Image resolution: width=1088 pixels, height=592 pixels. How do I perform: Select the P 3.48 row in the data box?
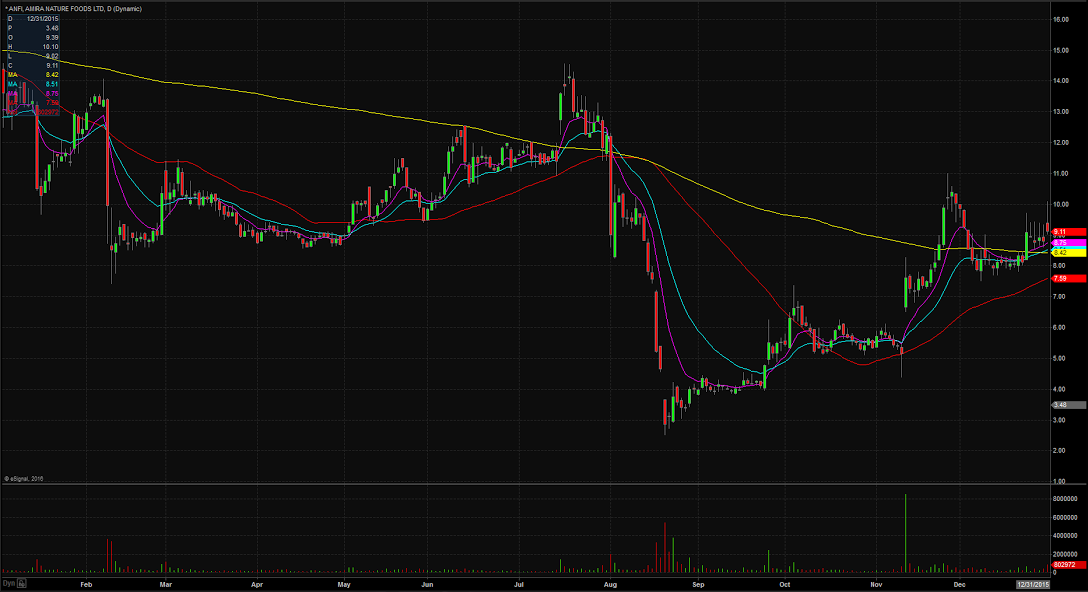pos(33,28)
